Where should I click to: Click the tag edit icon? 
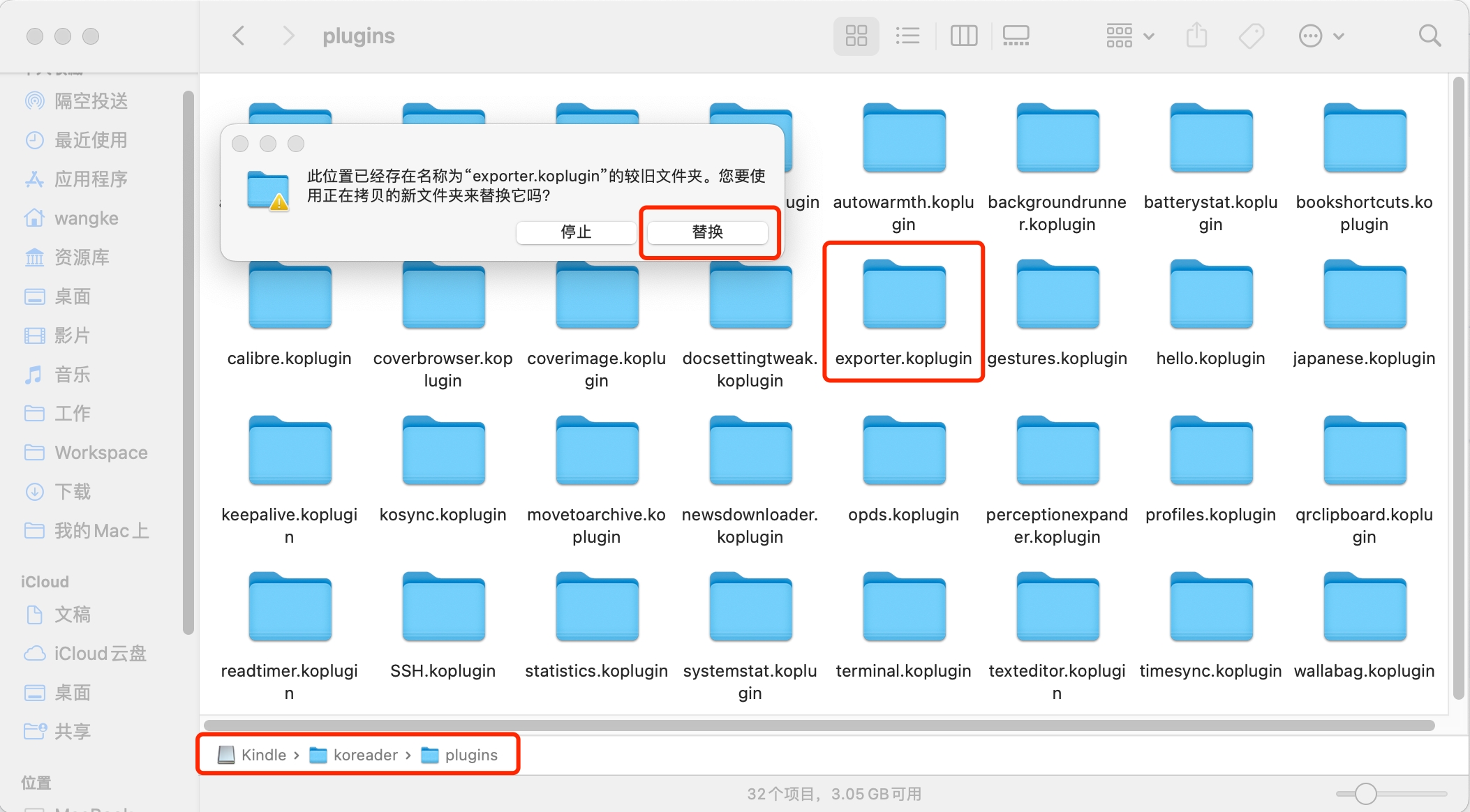1251,36
